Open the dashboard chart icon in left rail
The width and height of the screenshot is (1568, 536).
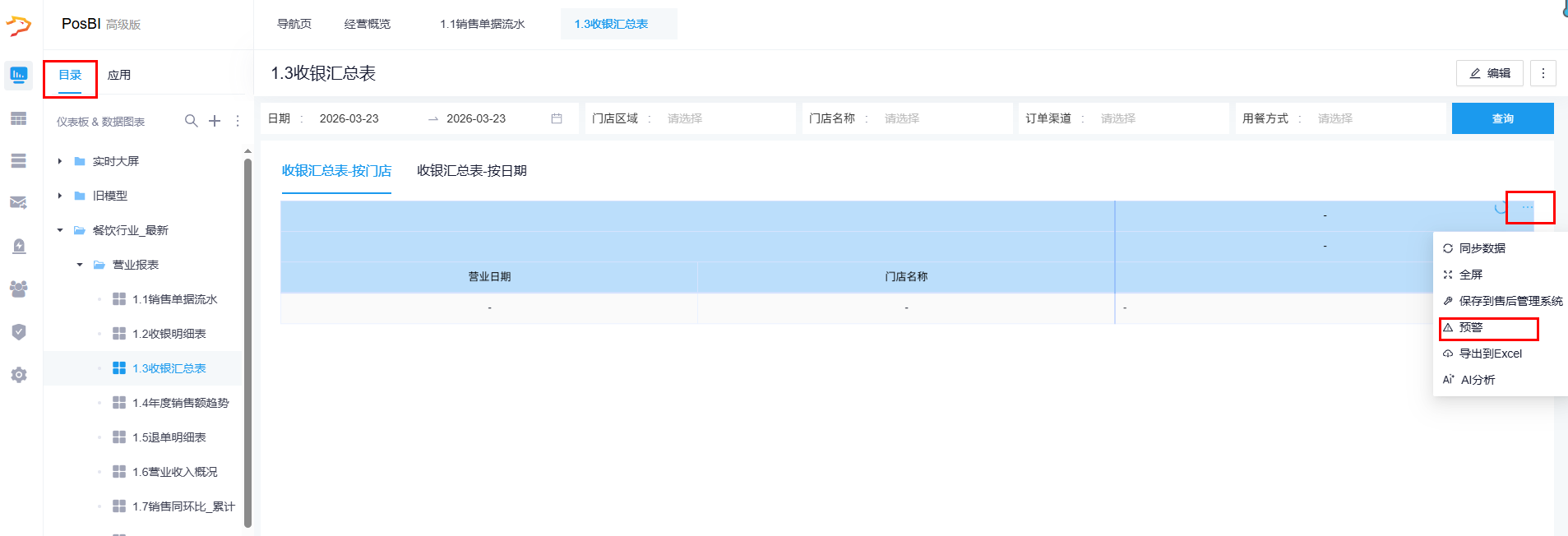[18, 75]
